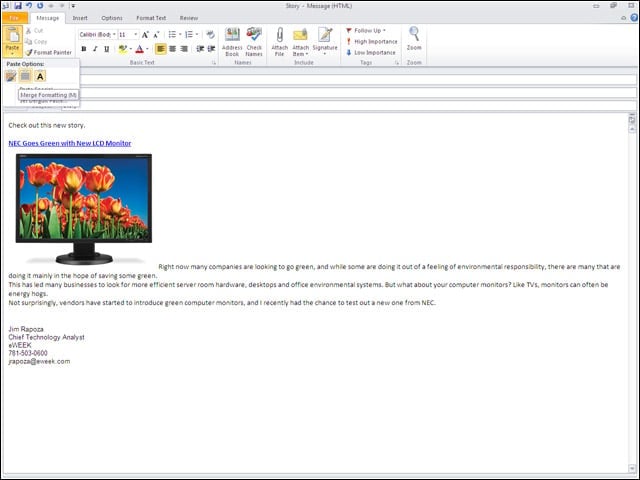Toggle italic formatting
This screenshot has width=640, height=480.
95,49
